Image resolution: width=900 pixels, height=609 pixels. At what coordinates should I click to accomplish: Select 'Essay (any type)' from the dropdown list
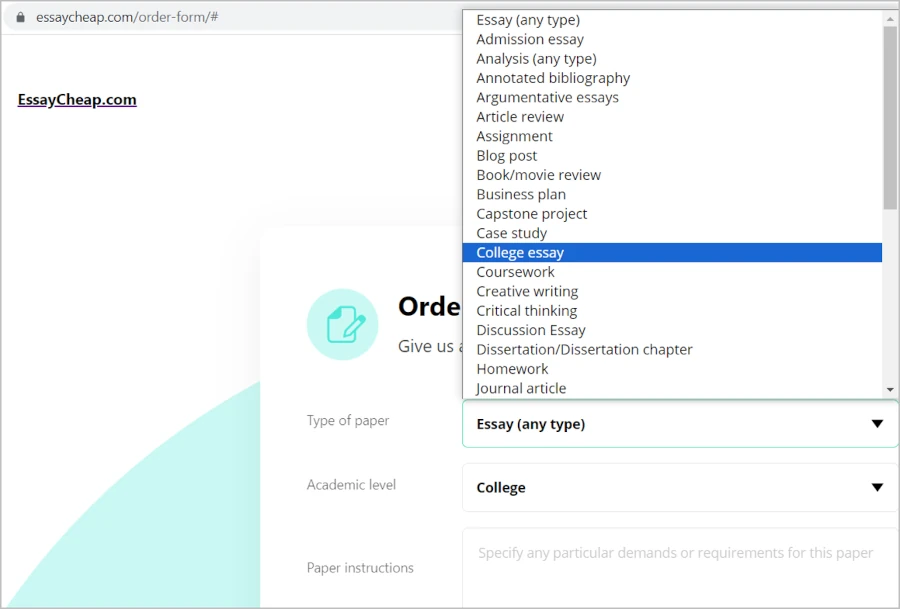672,20
